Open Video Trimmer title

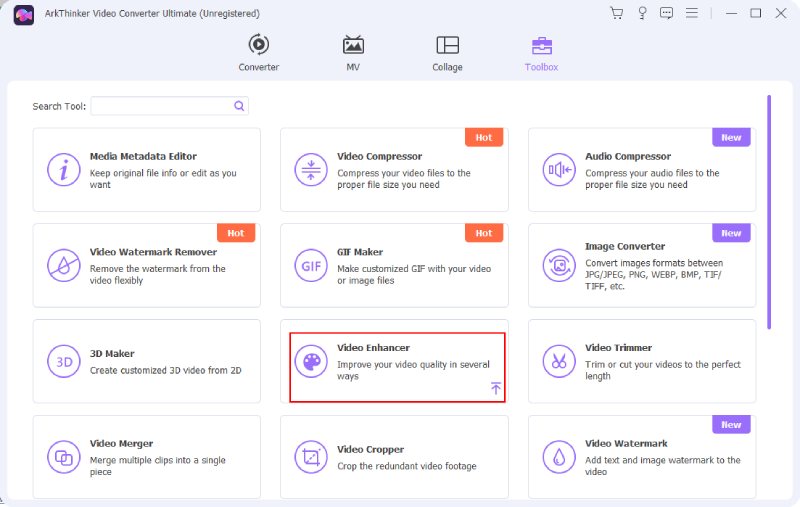pyautogui.click(x=618, y=348)
